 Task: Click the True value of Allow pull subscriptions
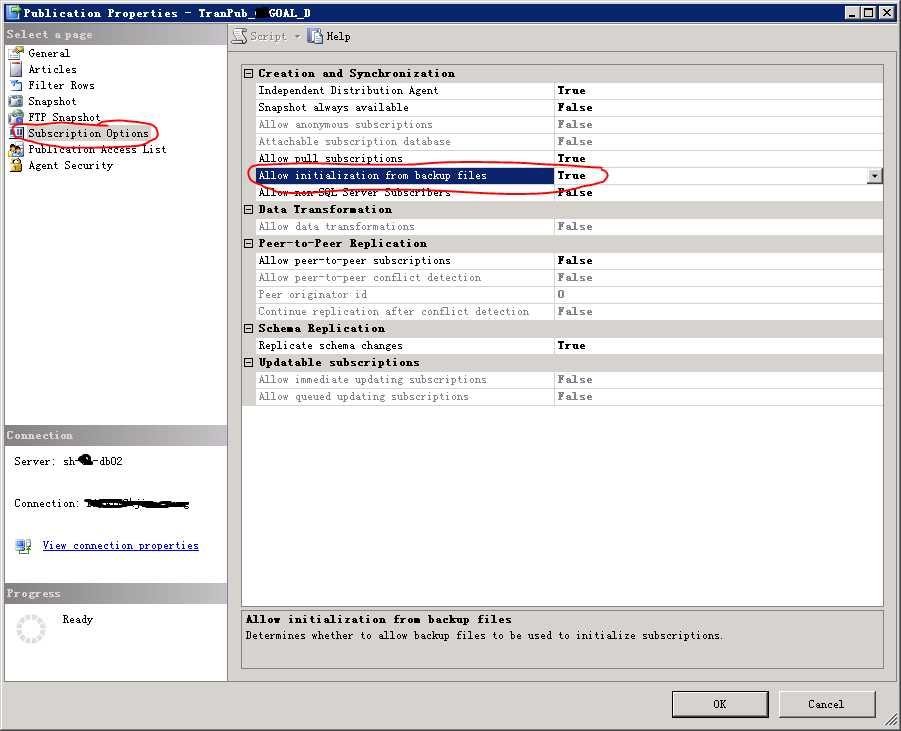tap(572, 159)
